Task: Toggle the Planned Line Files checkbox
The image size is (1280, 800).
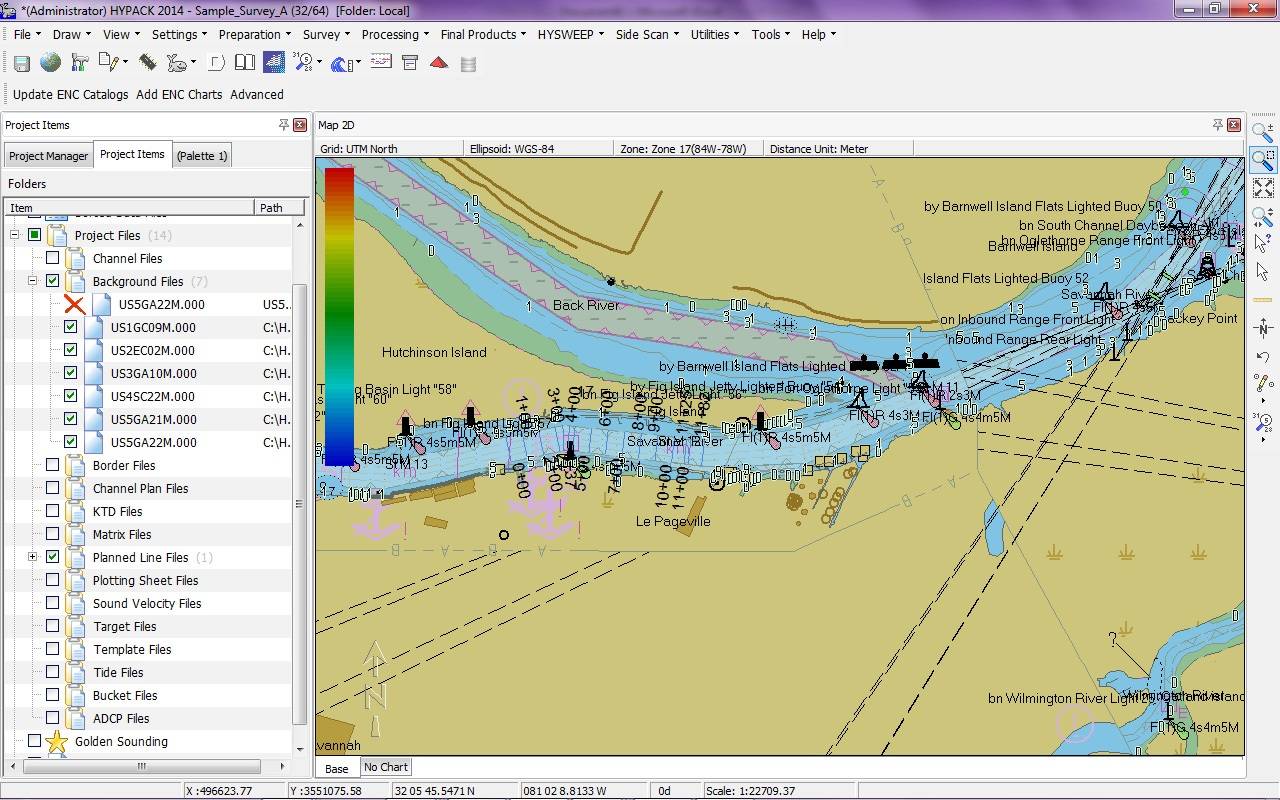Action: tap(53, 557)
